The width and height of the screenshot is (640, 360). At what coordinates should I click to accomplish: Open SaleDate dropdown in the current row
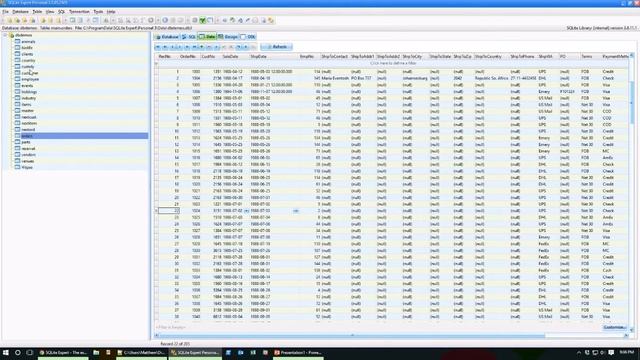247,211
